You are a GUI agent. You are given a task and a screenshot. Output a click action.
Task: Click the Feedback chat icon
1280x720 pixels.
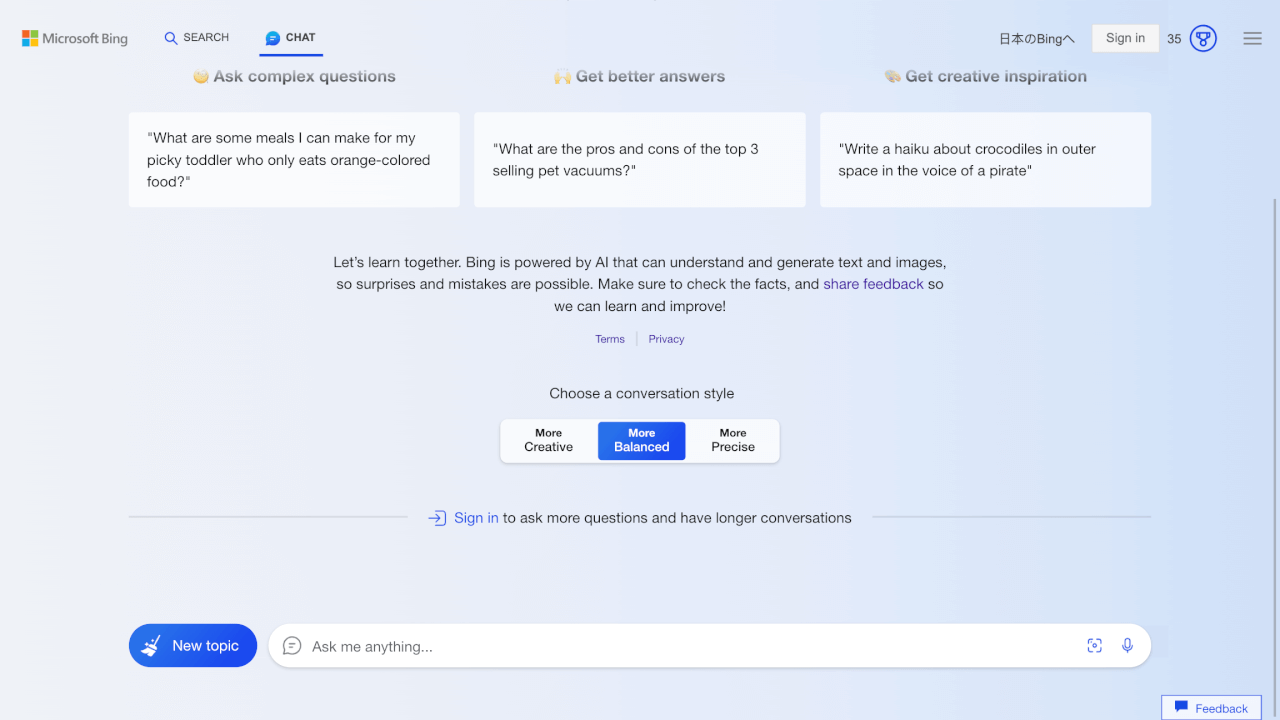[x=1181, y=707]
